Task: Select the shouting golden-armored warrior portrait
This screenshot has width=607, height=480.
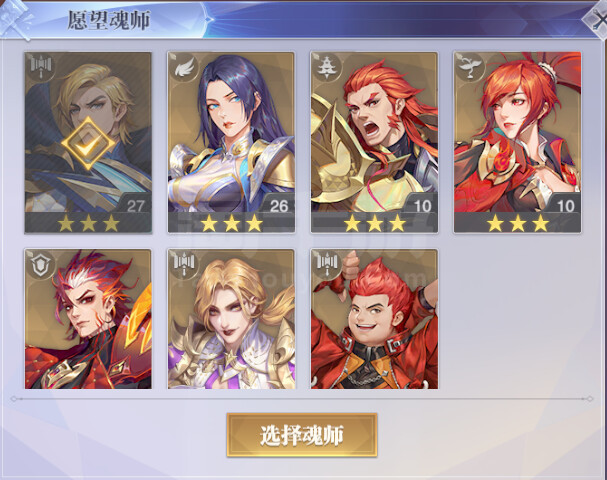Action: pos(374,142)
